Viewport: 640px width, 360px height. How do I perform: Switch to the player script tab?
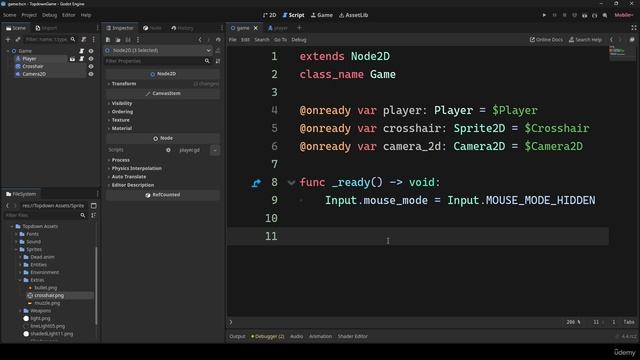(278, 28)
